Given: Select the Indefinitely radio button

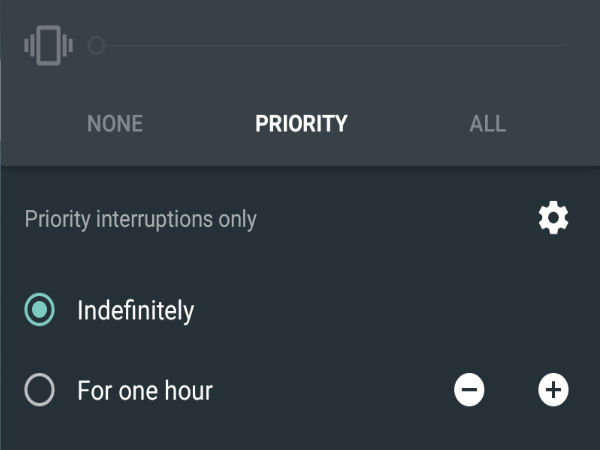Looking at the screenshot, I should click(39, 310).
